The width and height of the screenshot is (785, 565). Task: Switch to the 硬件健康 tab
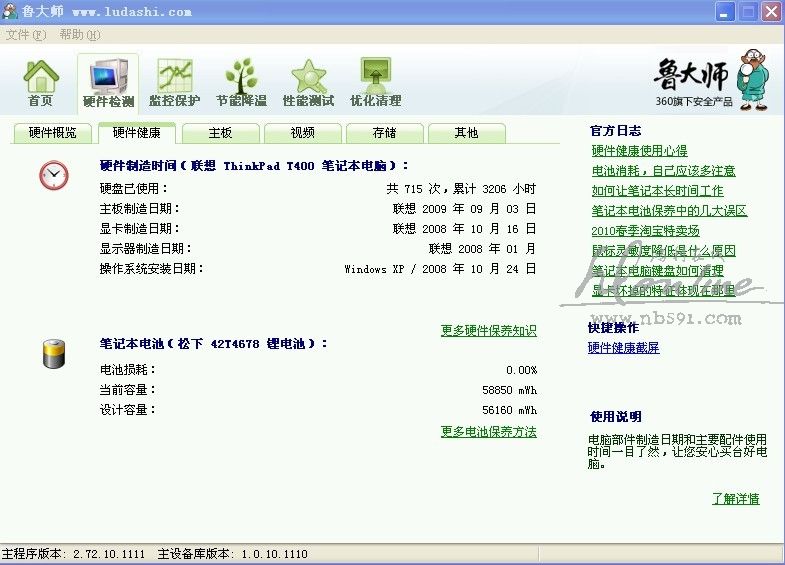pos(137,133)
